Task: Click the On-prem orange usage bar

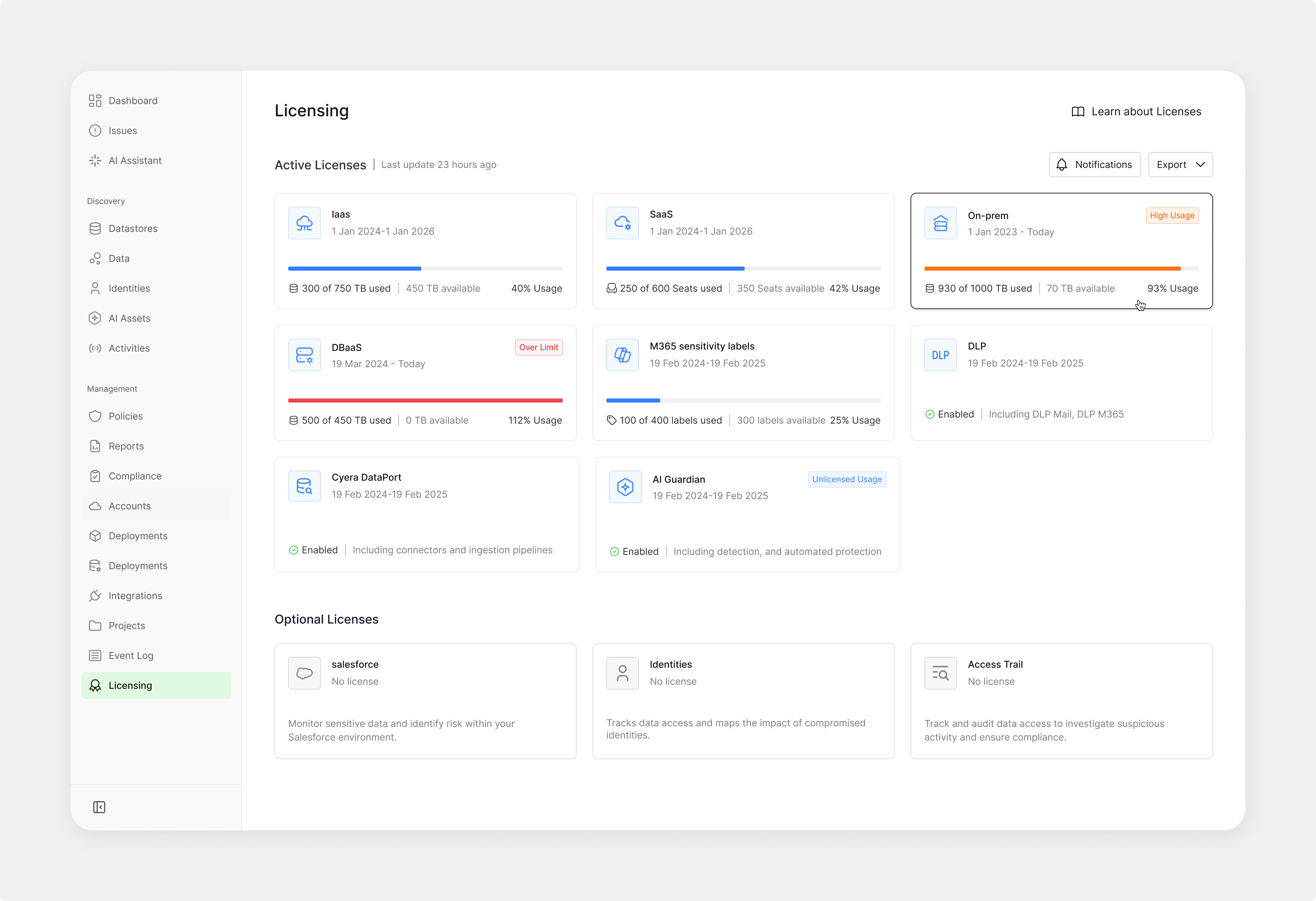Action: (1061, 269)
